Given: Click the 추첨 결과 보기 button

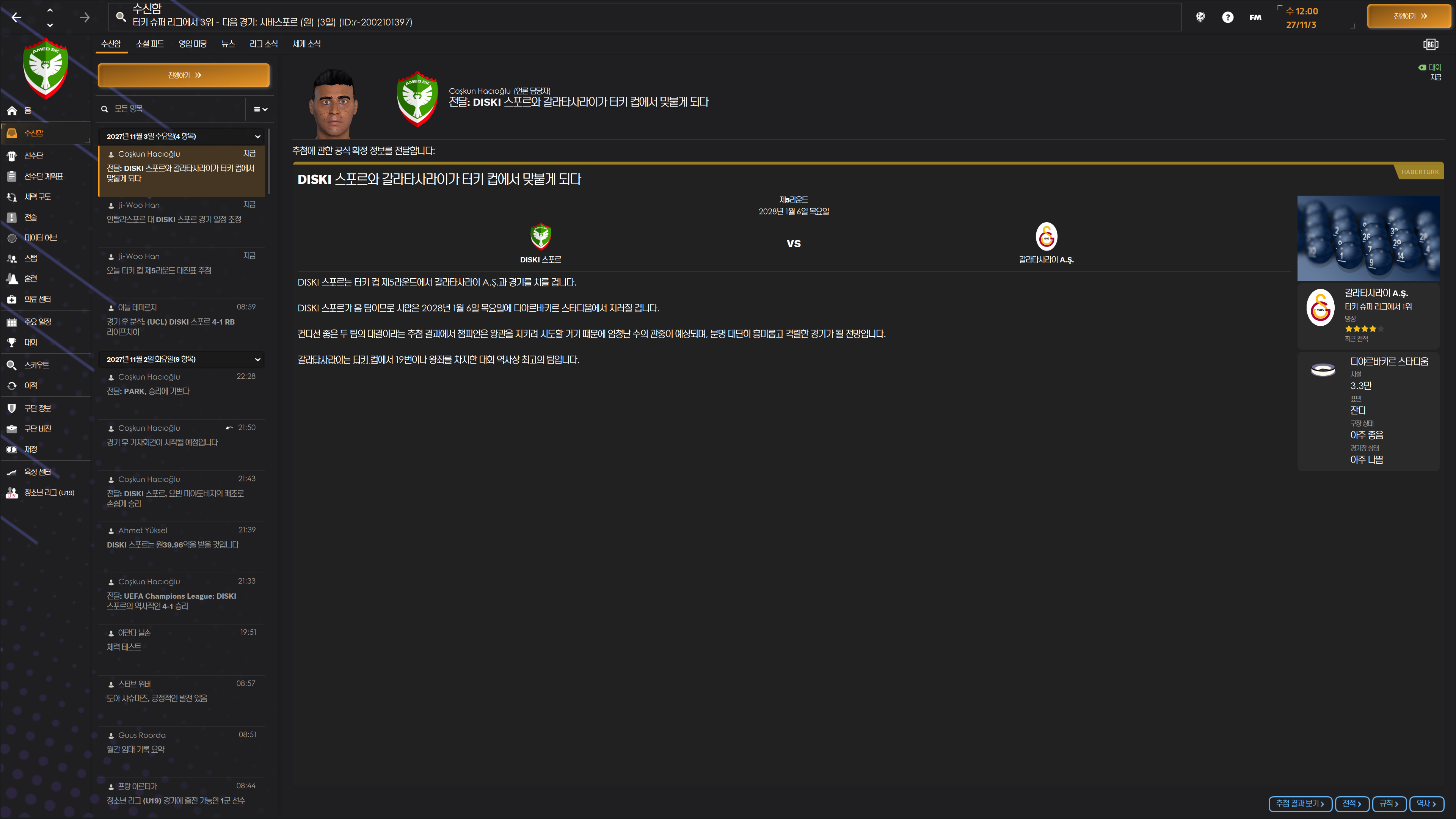Looking at the screenshot, I should (x=1300, y=803).
